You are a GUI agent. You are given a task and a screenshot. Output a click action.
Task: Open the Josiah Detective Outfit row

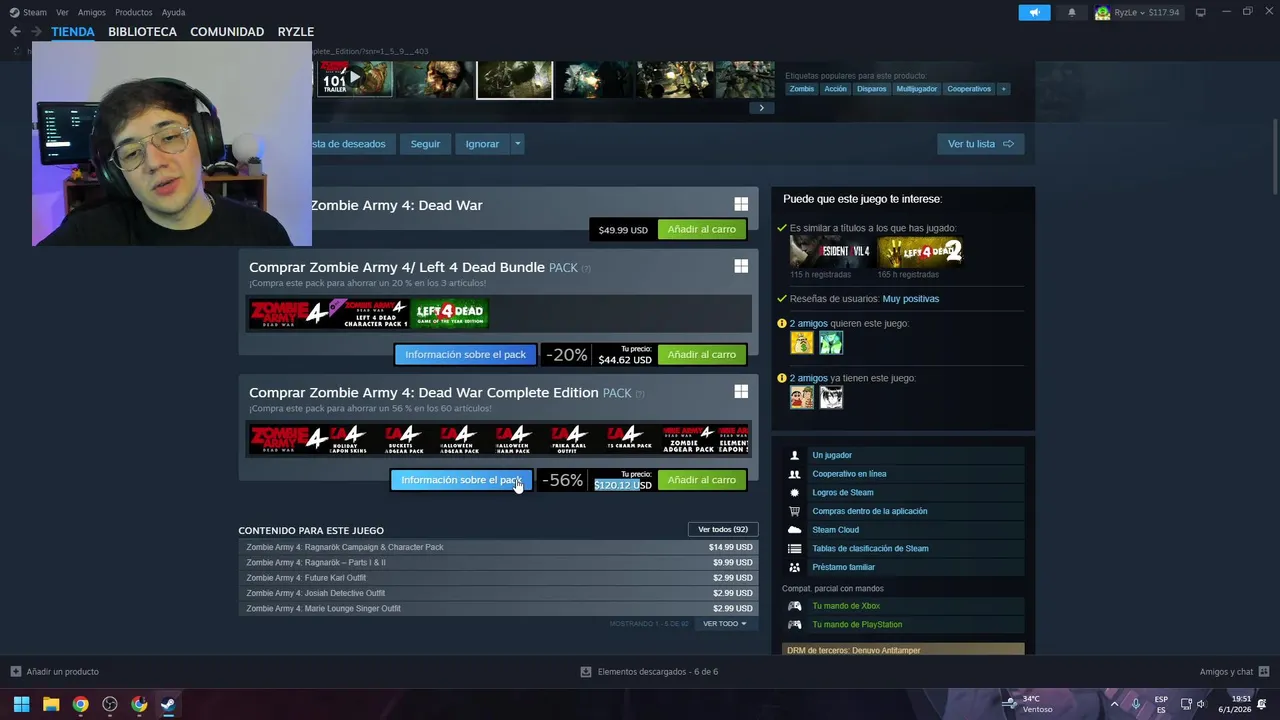click(499, 593)
